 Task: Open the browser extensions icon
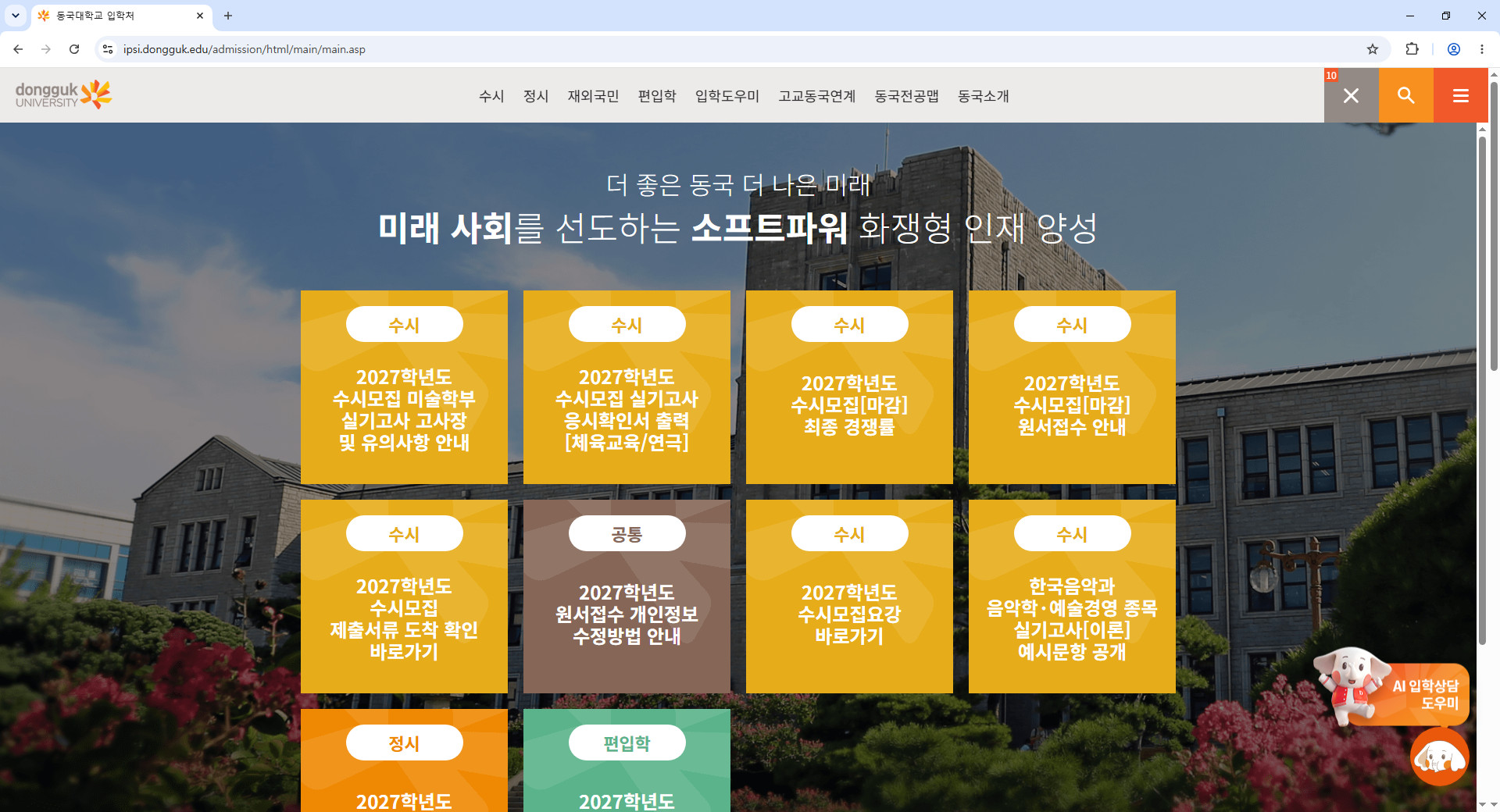tap(1412, 49)
